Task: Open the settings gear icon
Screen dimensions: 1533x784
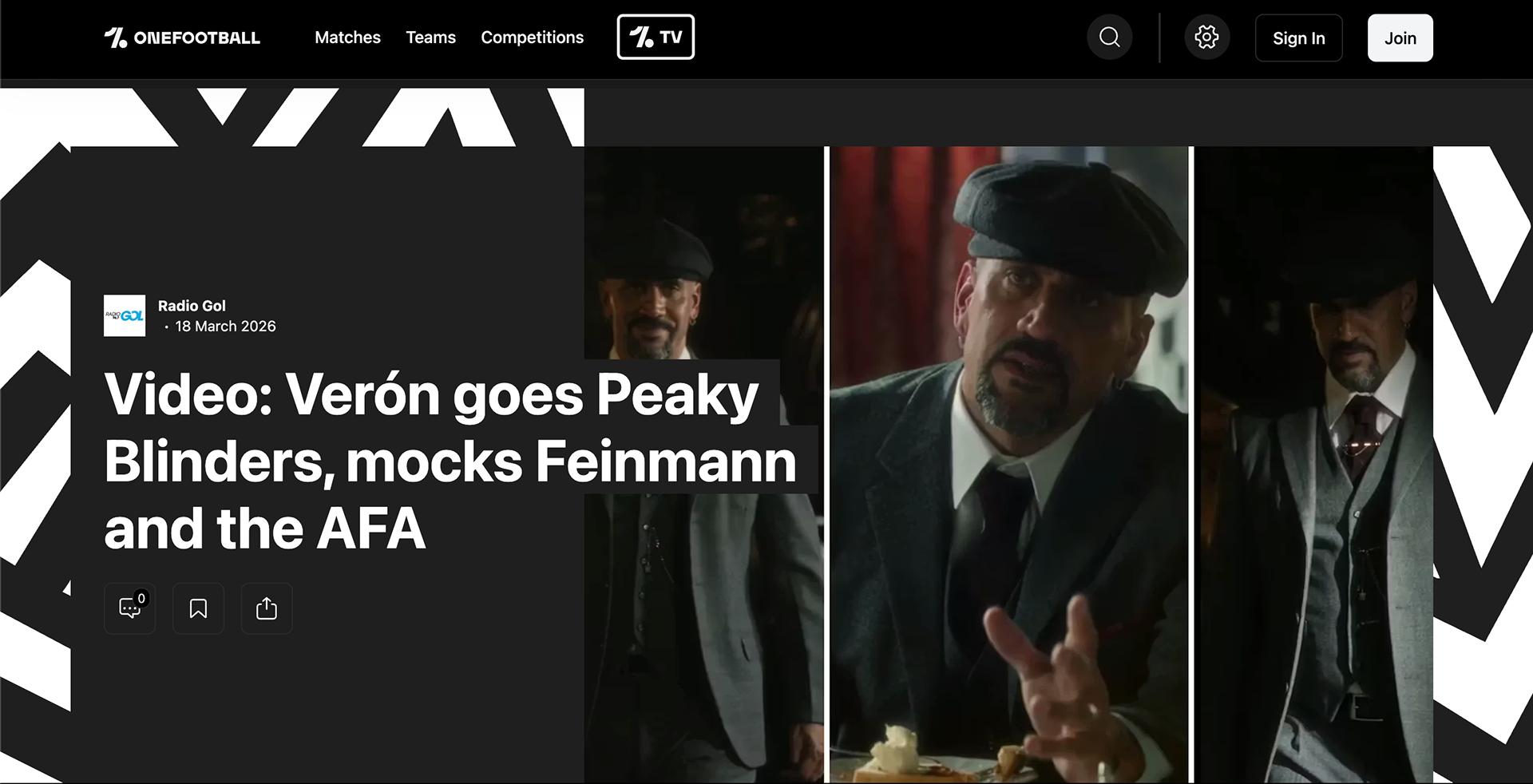Action: tap(1206, 38)
